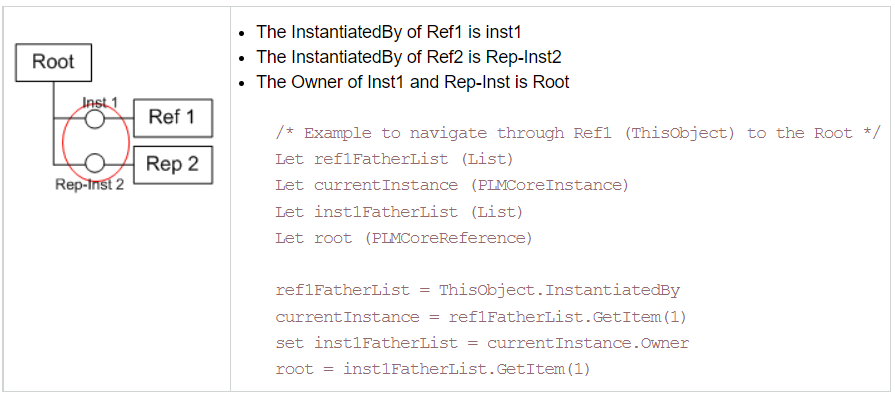This screenshot has width=895, height=395.
Task: Click second bullet about Ref2 Rep-Inst2
Action: tap(409, 57)
